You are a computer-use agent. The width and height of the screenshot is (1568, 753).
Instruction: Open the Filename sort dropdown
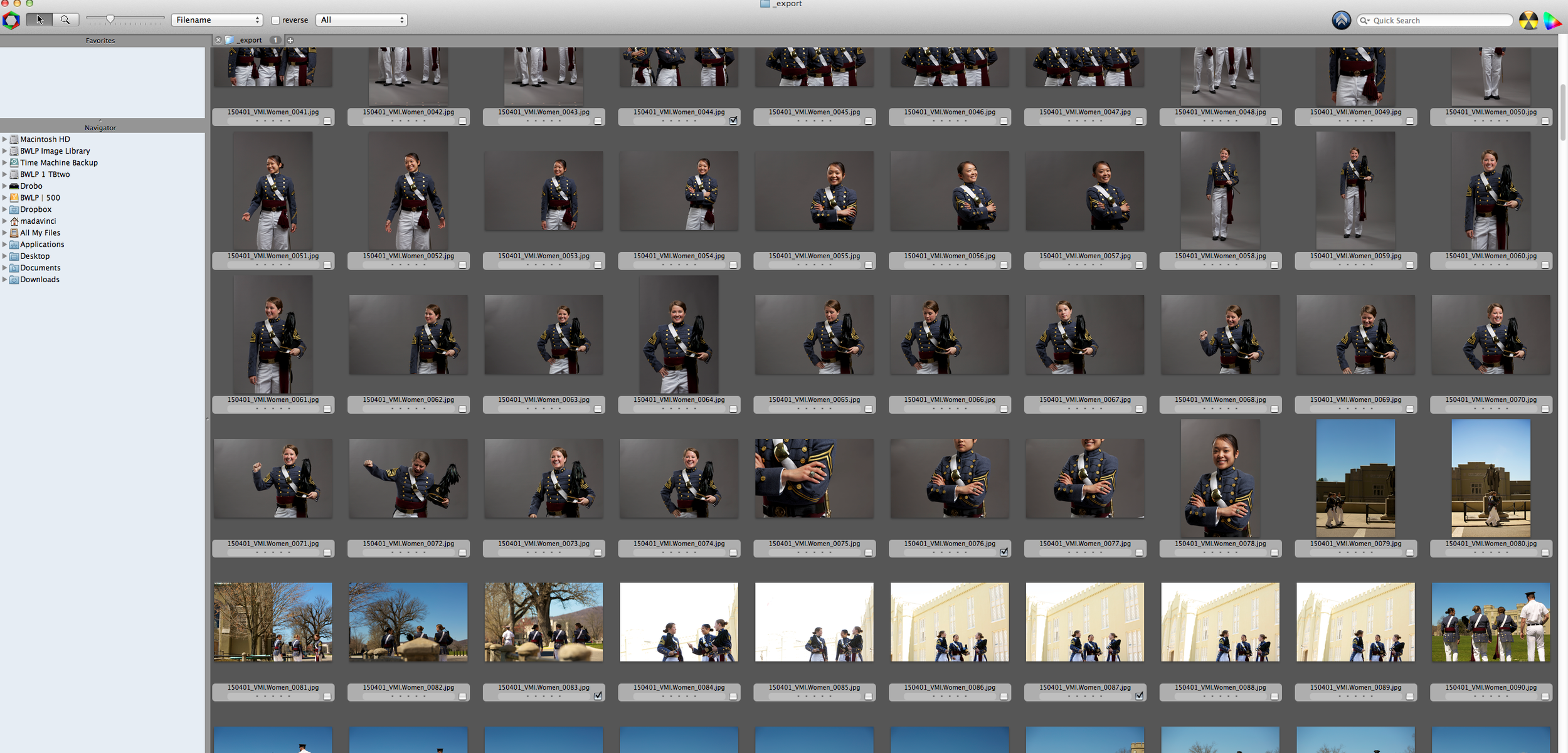[x=217, y=20]
